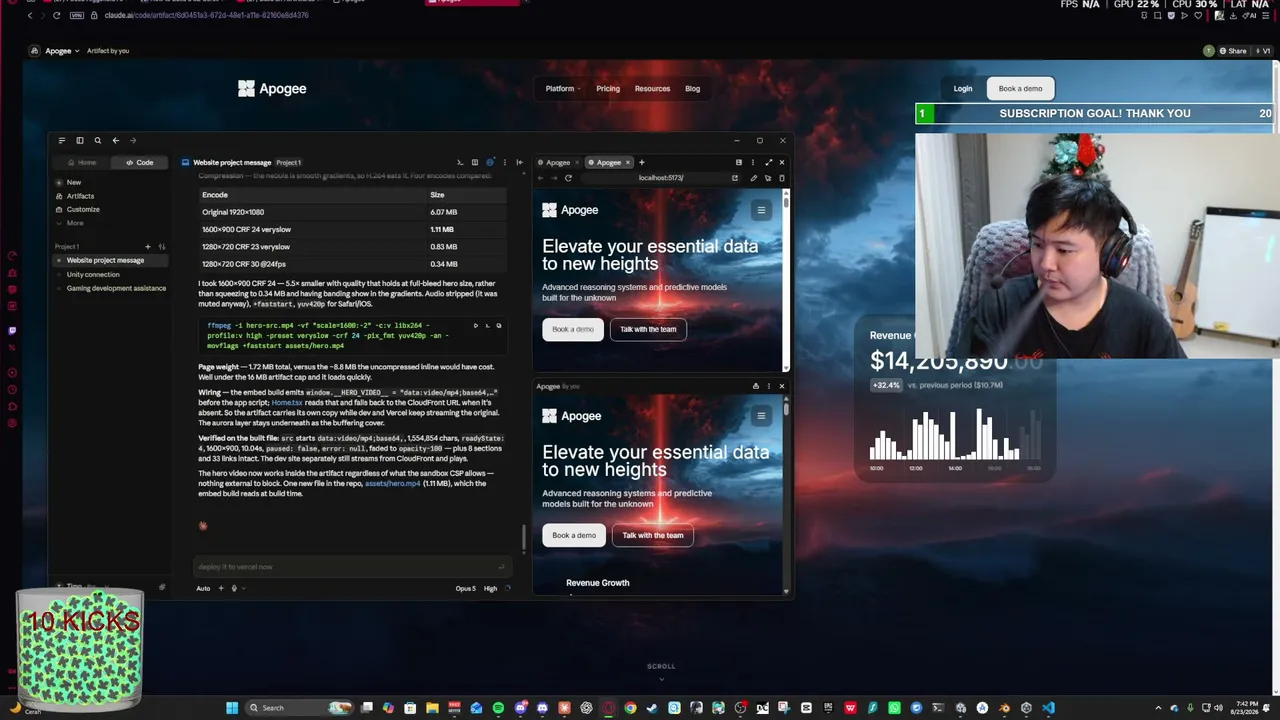This screenshot has width=1280, height=720.
Task: Open Google Chrome from the taskbar
Action: tap(630, 708)
